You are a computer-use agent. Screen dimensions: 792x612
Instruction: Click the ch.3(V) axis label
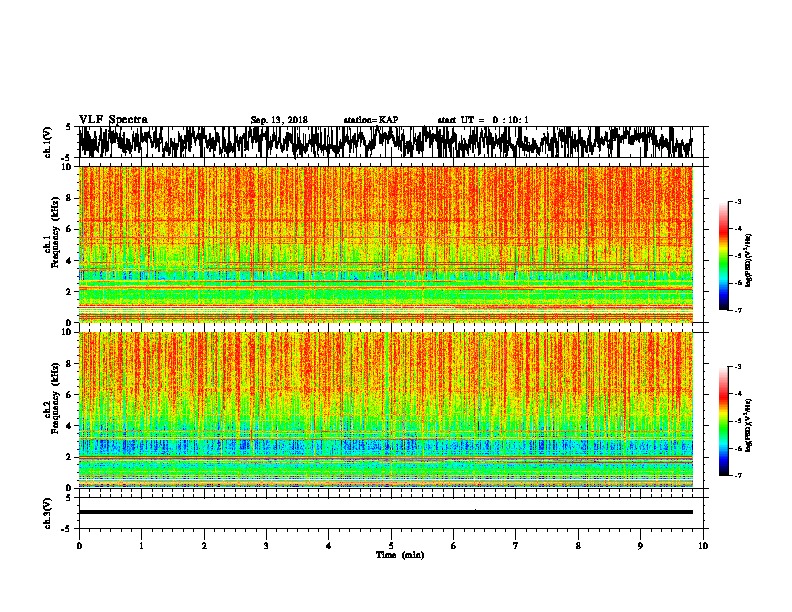(48, 513)
